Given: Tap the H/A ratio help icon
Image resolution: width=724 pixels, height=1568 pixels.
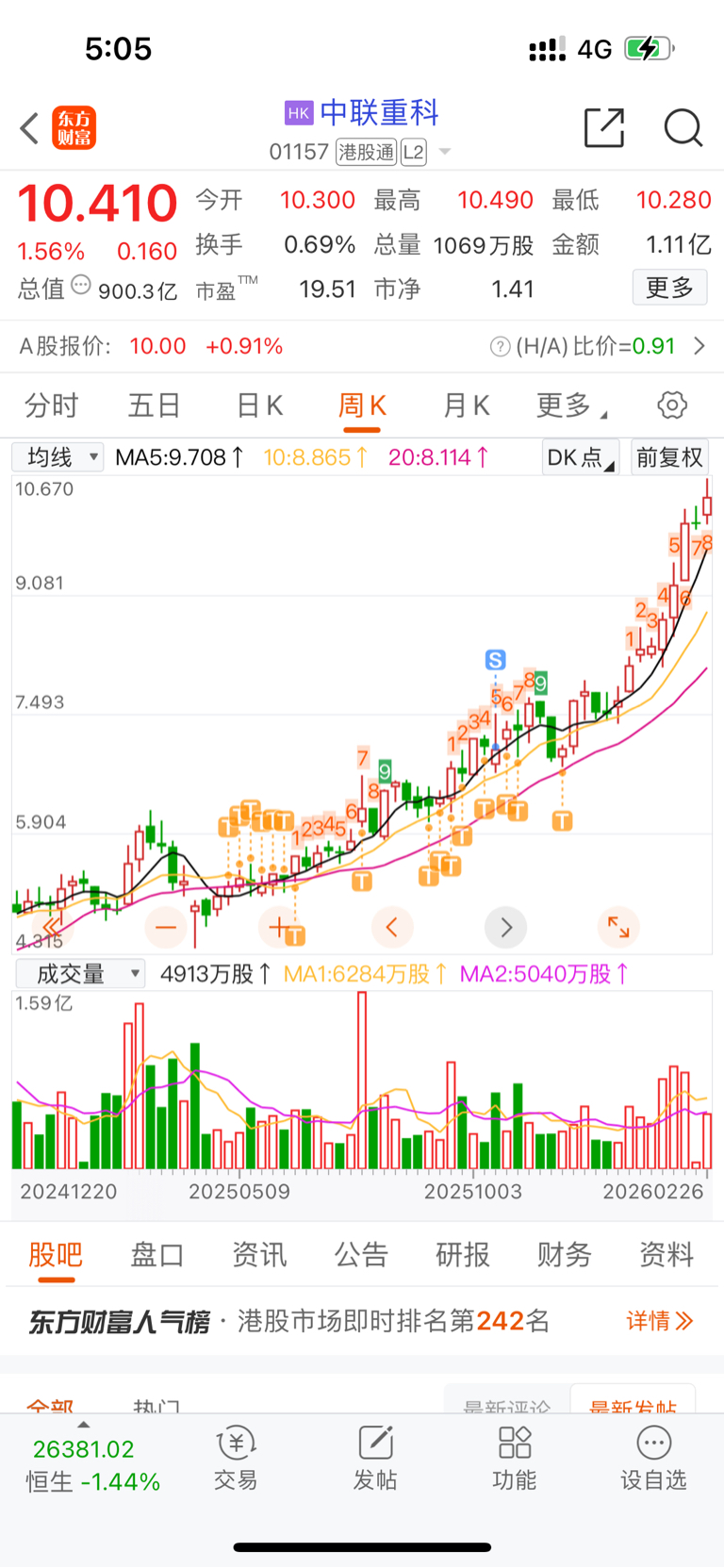Looking at the screenshot, I should point(501,347).
